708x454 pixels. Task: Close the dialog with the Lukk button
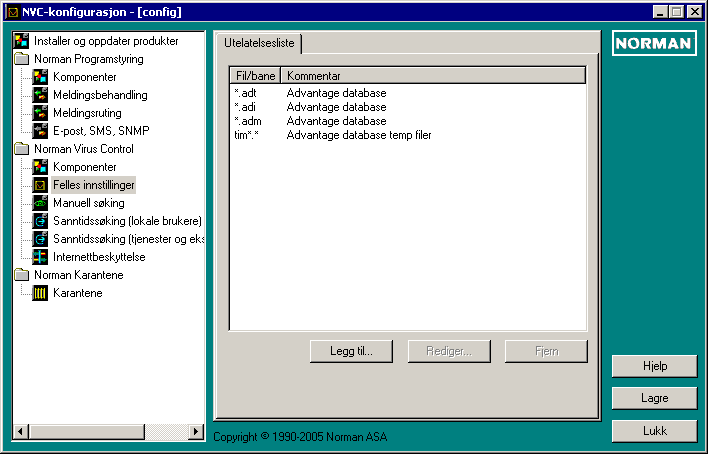tap(655, 431)
